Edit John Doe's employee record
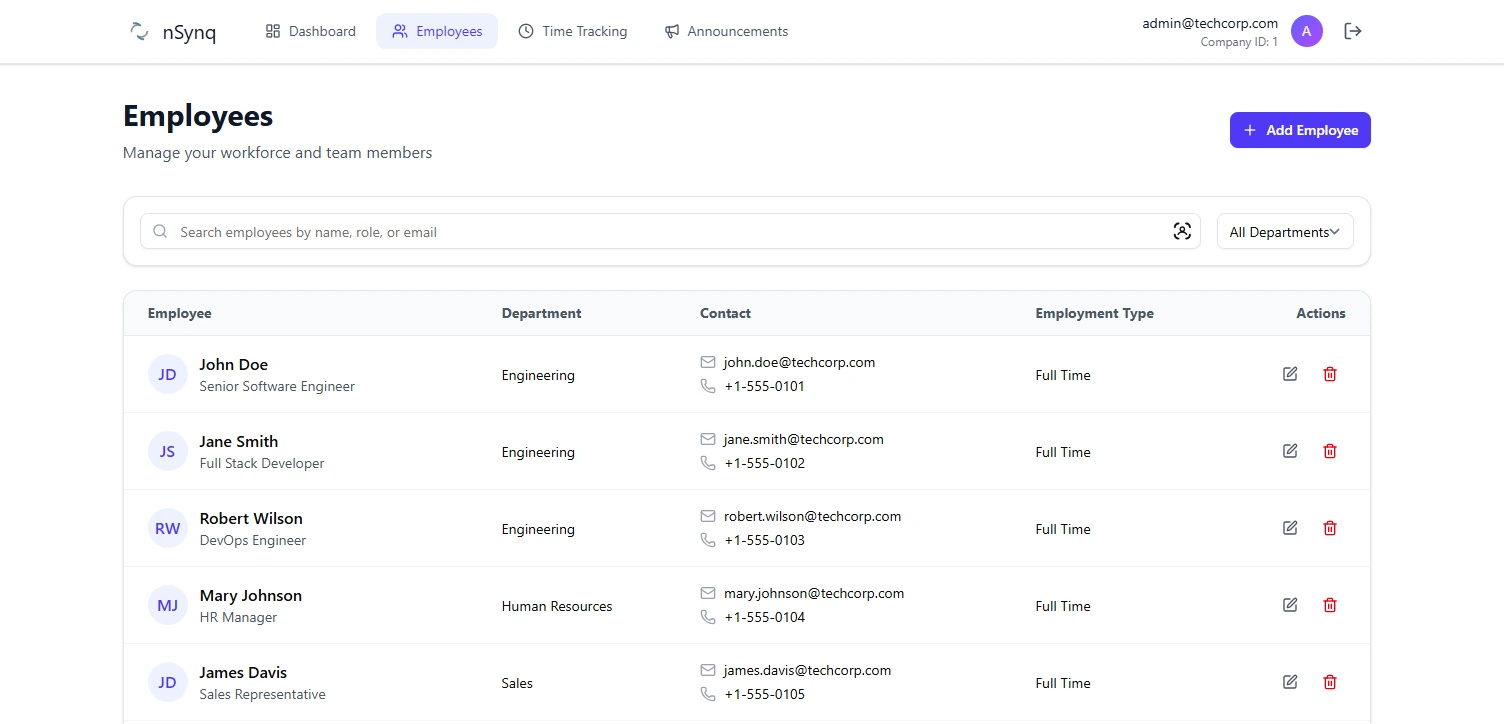Screen dimensions: 1504x724 1289,373
